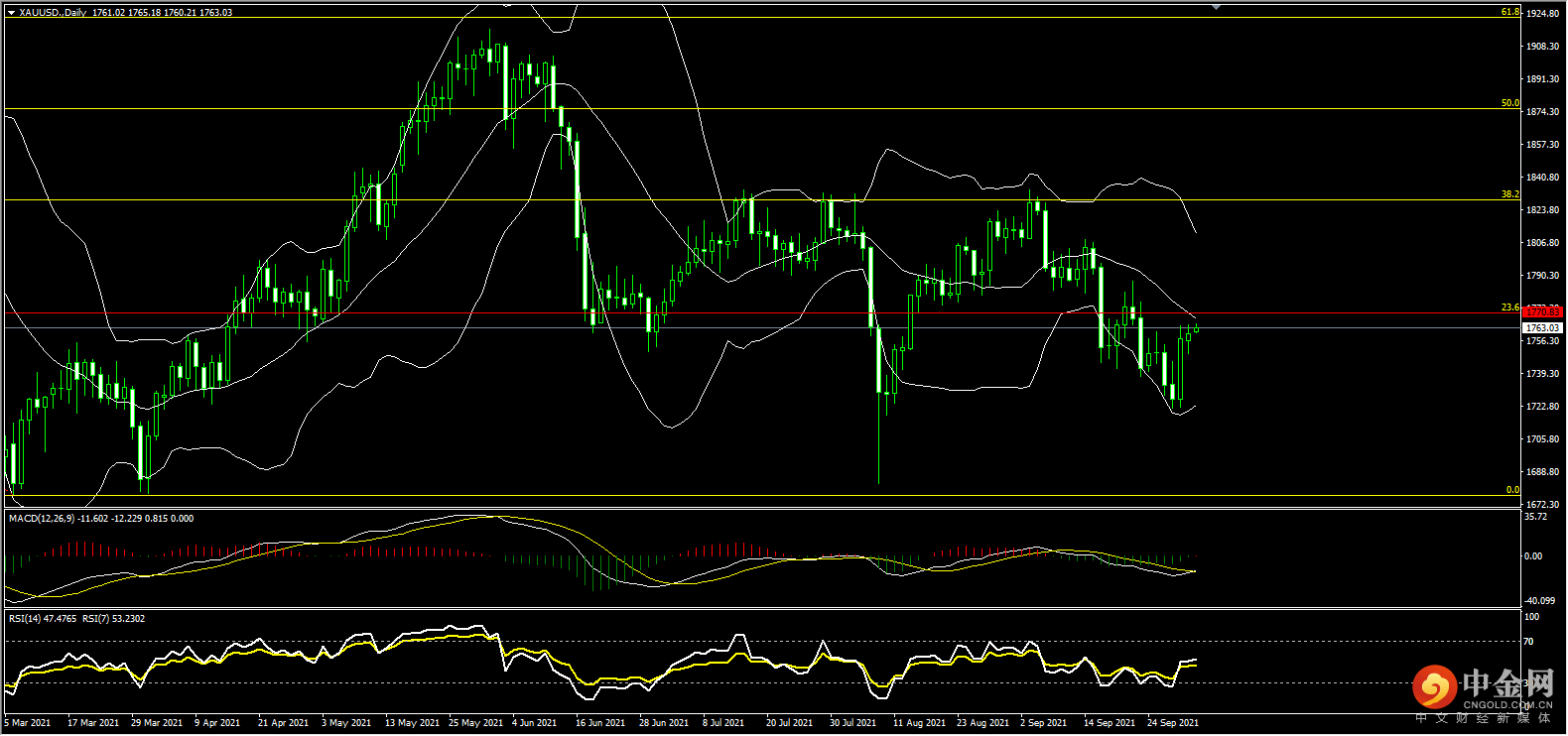Select the 61.8 Fibonacci level label
Viewport: 1568px width, 736px height.
(1509, 12)
